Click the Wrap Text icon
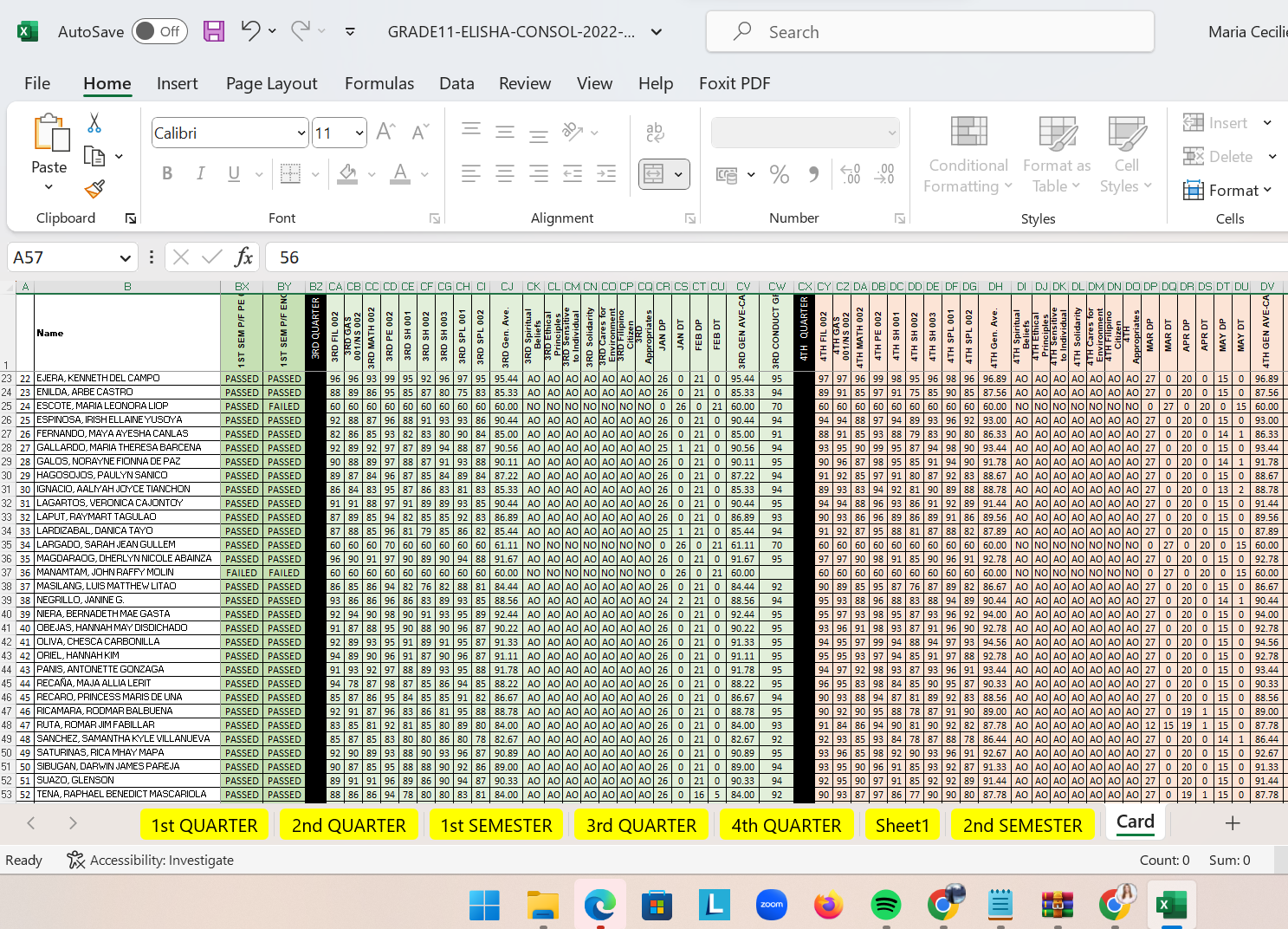 point(656,132)
